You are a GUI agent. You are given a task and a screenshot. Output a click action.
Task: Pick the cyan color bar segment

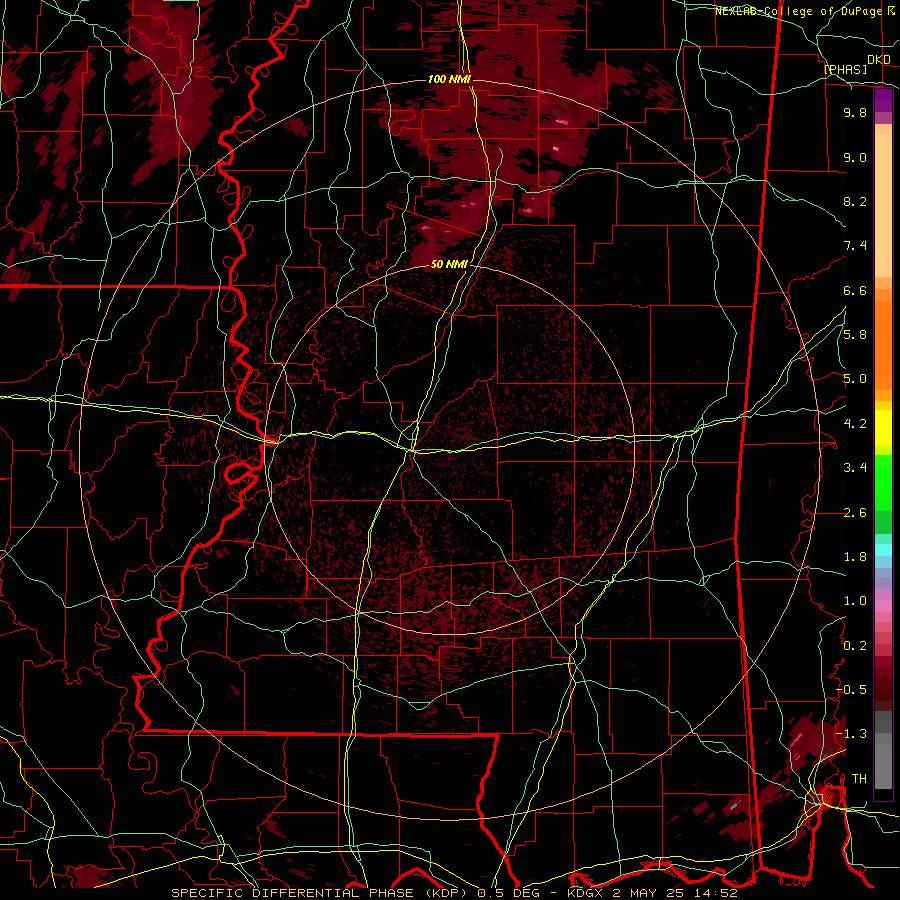pos(883,549)
